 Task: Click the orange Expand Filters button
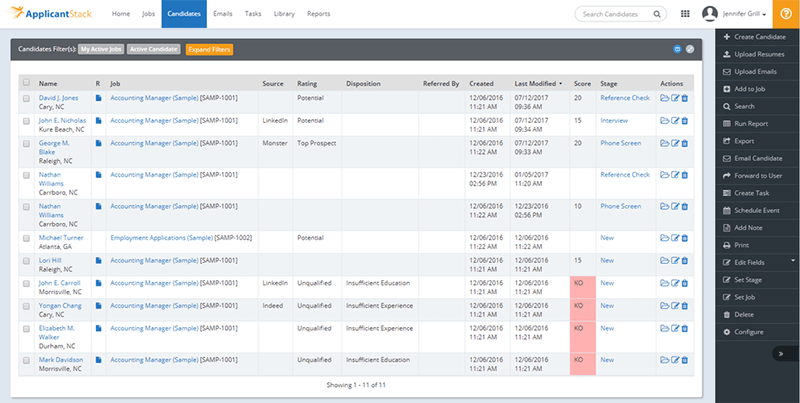pyautogui.click(x=209, y=48)
